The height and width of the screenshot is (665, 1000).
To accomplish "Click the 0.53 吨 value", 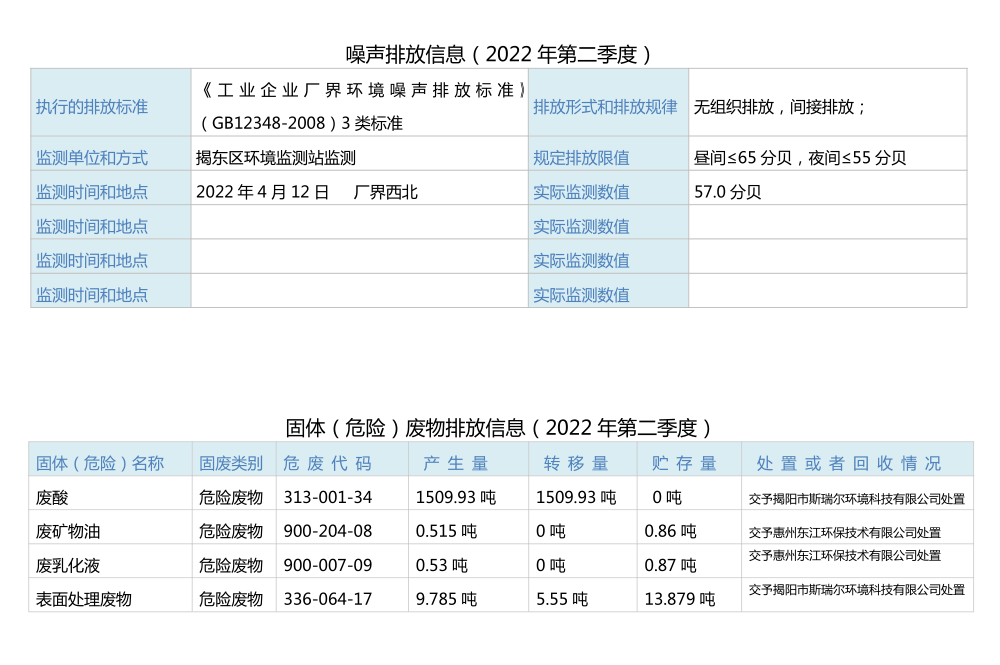I will (x=441, y=566).
